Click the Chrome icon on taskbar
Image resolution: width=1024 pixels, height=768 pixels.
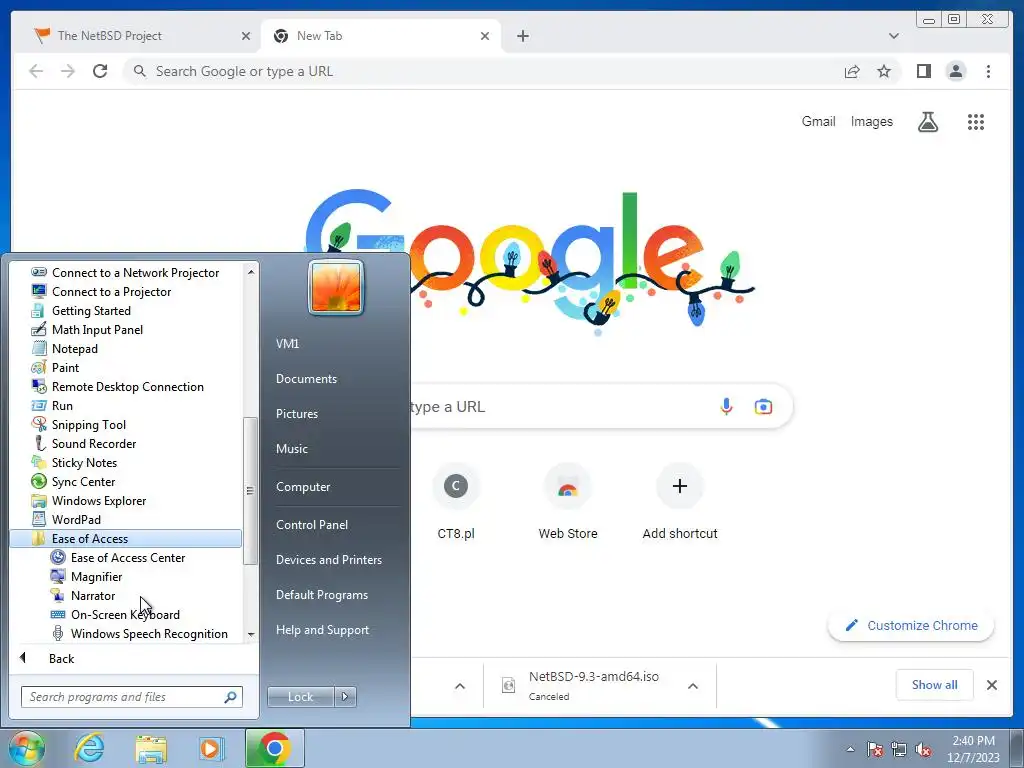coord(275,748)
